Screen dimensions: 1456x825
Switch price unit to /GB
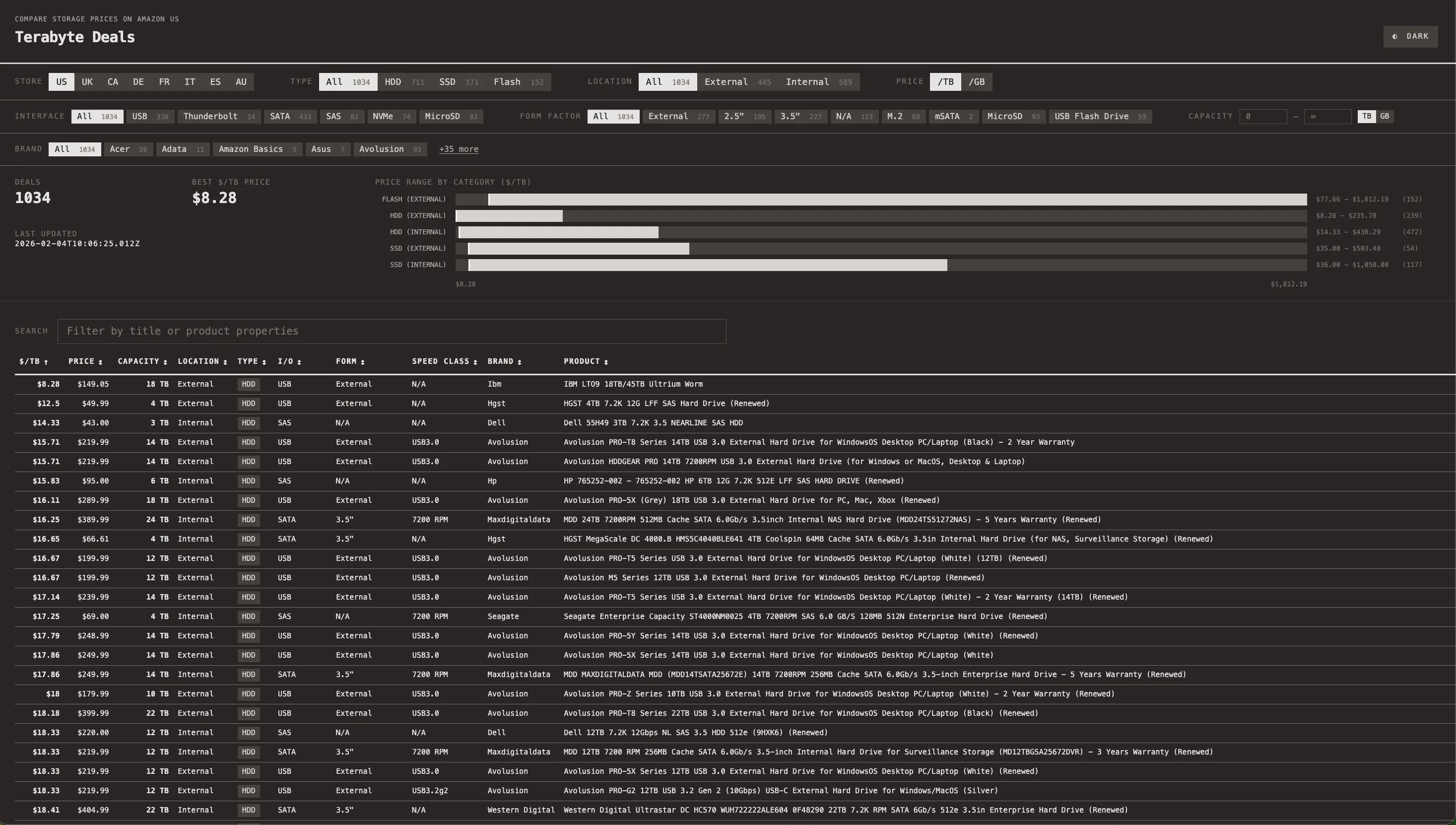click(976, 82)
